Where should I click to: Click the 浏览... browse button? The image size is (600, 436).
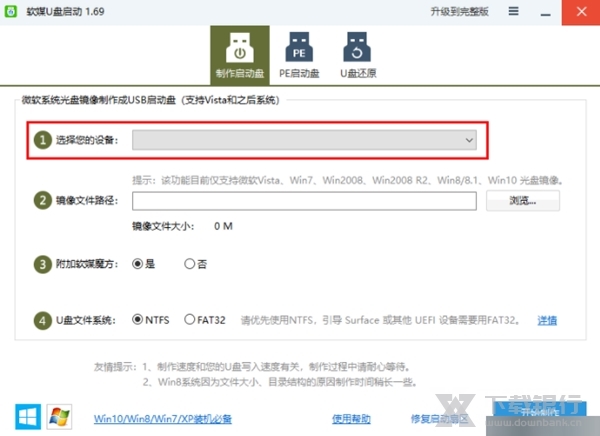point(523,201)
